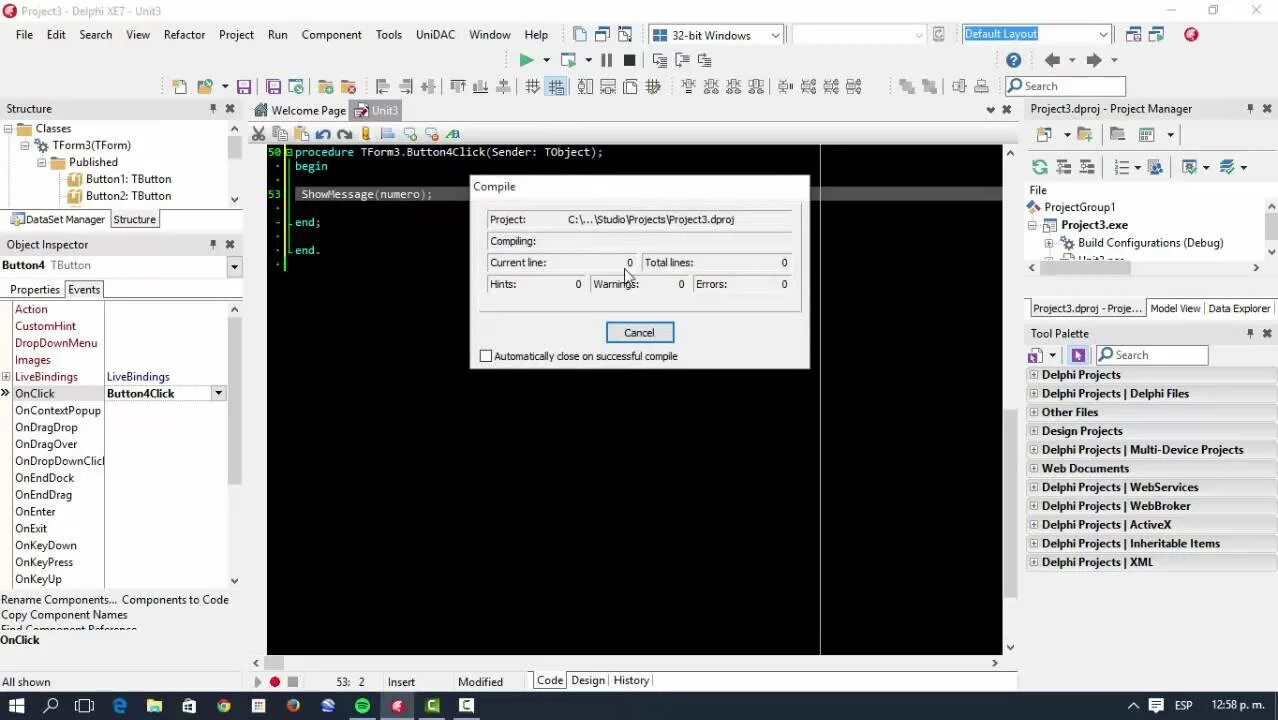Click the Forward navigation arrow in the top toolbar

click(1093, 60)
